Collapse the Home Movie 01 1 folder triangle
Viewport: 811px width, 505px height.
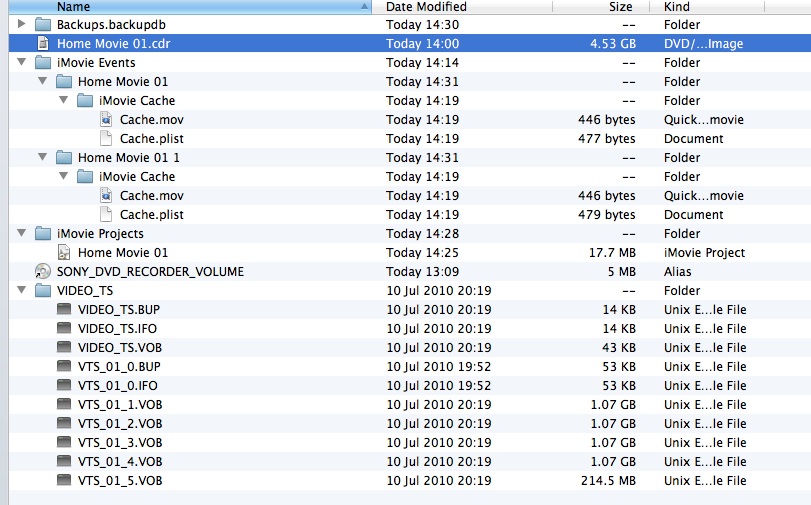pos(42,157)
